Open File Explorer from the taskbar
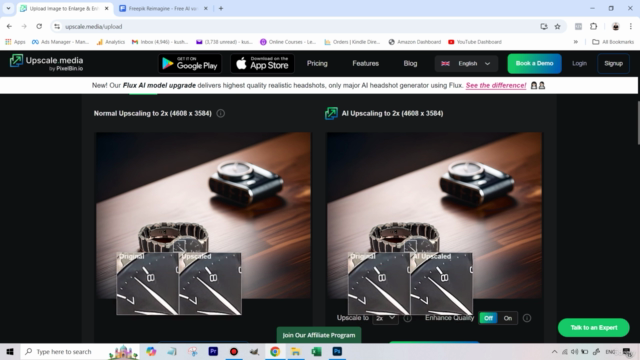The image size is (640, 360). click(296, 351)
